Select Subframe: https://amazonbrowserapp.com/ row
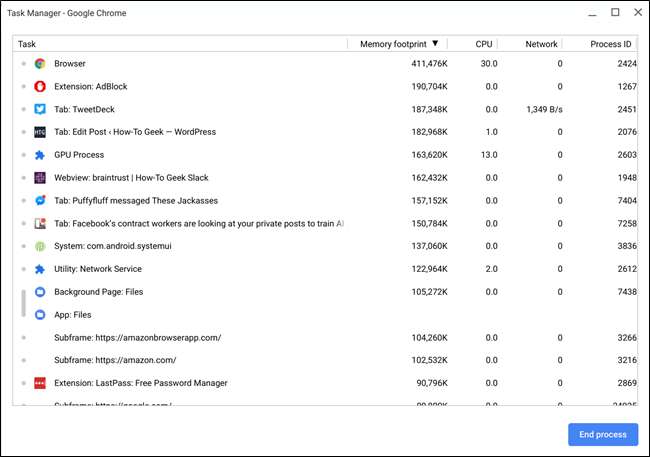The width and height of the screenshot is (650, 457). click(x=325, y=338)
